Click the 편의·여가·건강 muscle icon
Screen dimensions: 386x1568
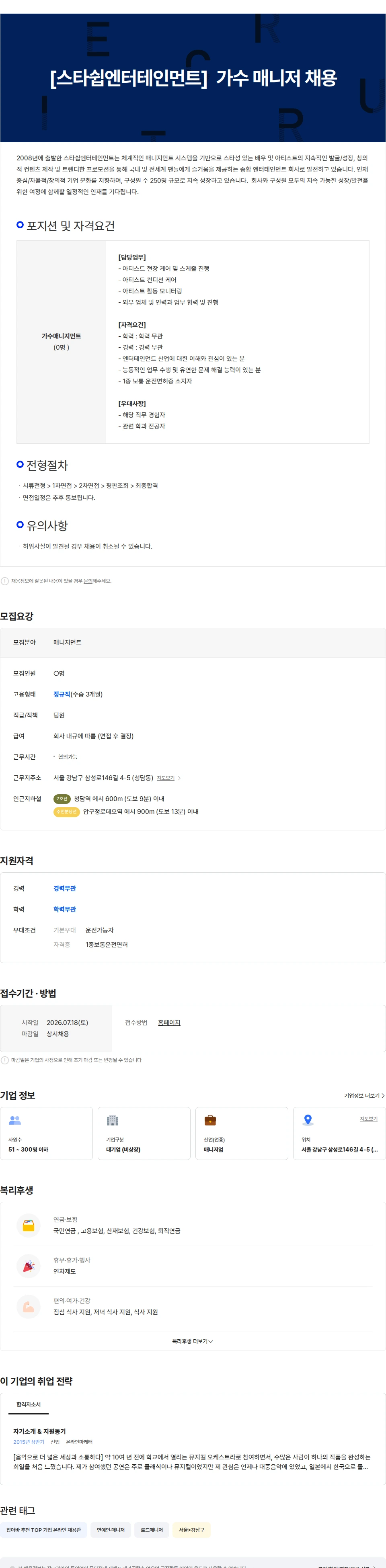click(x=29, y=1306)
